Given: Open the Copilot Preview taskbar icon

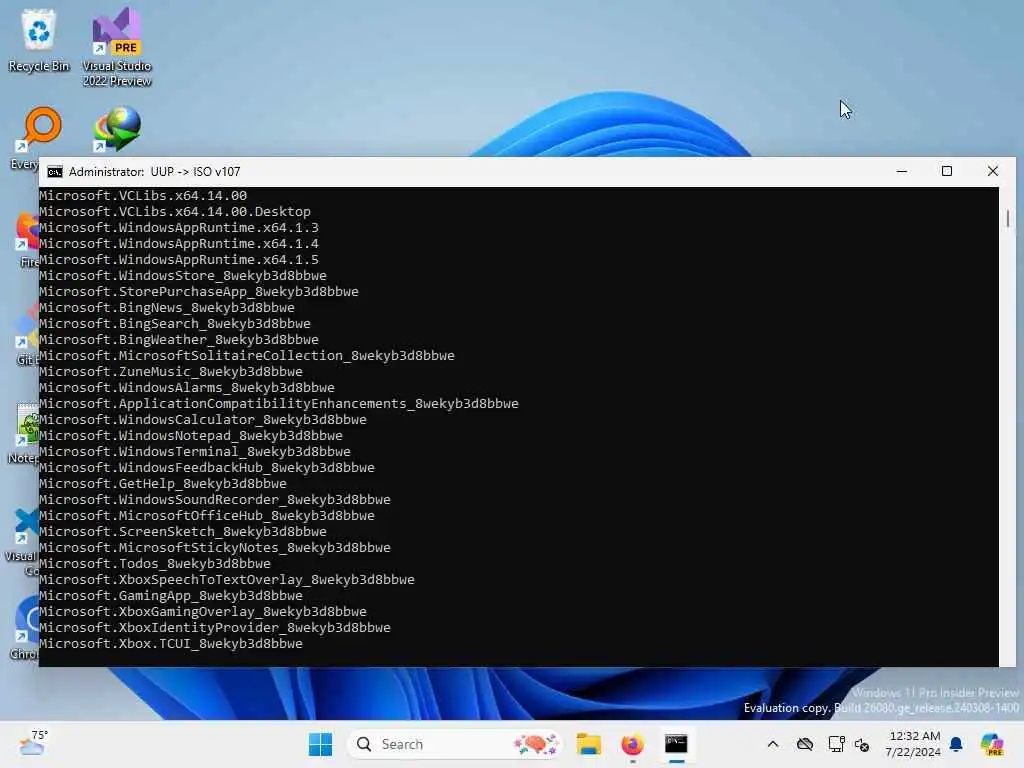Looking at the screenshot, I should [992, 744].
